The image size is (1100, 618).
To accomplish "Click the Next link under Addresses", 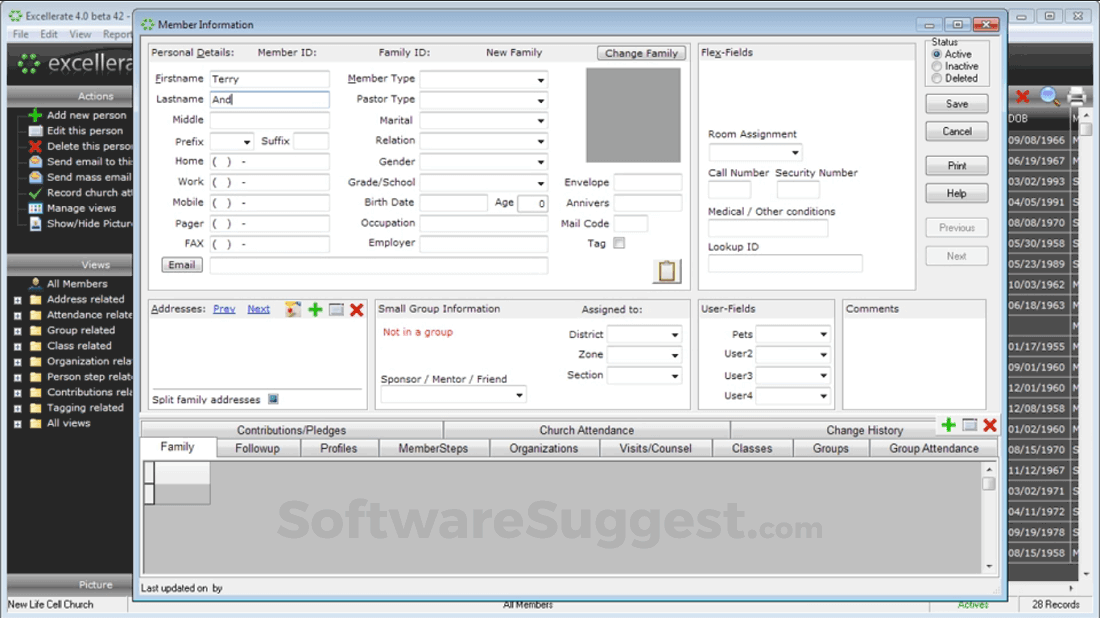I will (x=258, y=309).
